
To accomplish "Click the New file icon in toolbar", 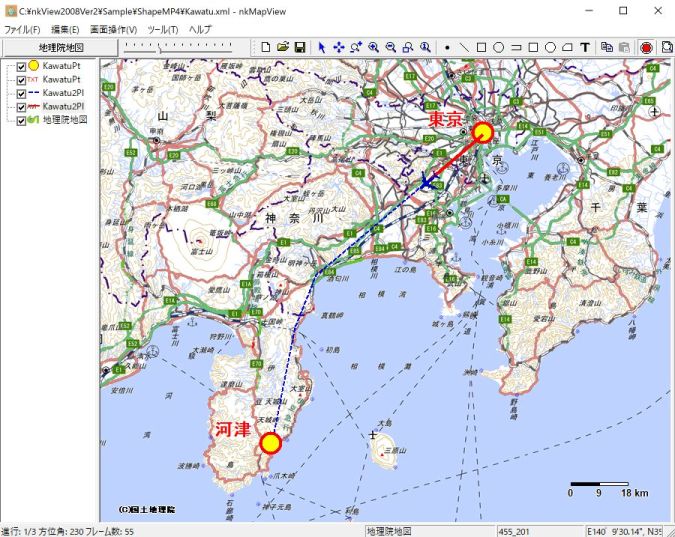I will (266, 47).
